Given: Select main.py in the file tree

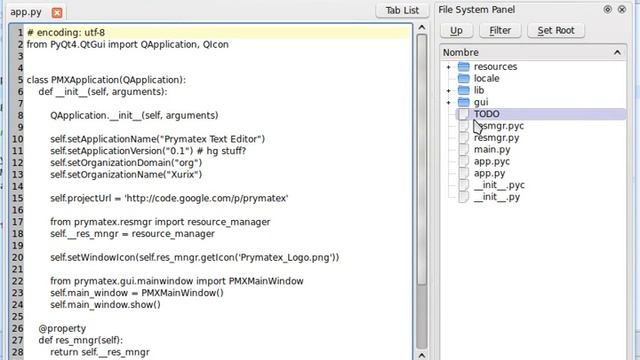Looking at the screenshot, I should (x=492, y=149).
